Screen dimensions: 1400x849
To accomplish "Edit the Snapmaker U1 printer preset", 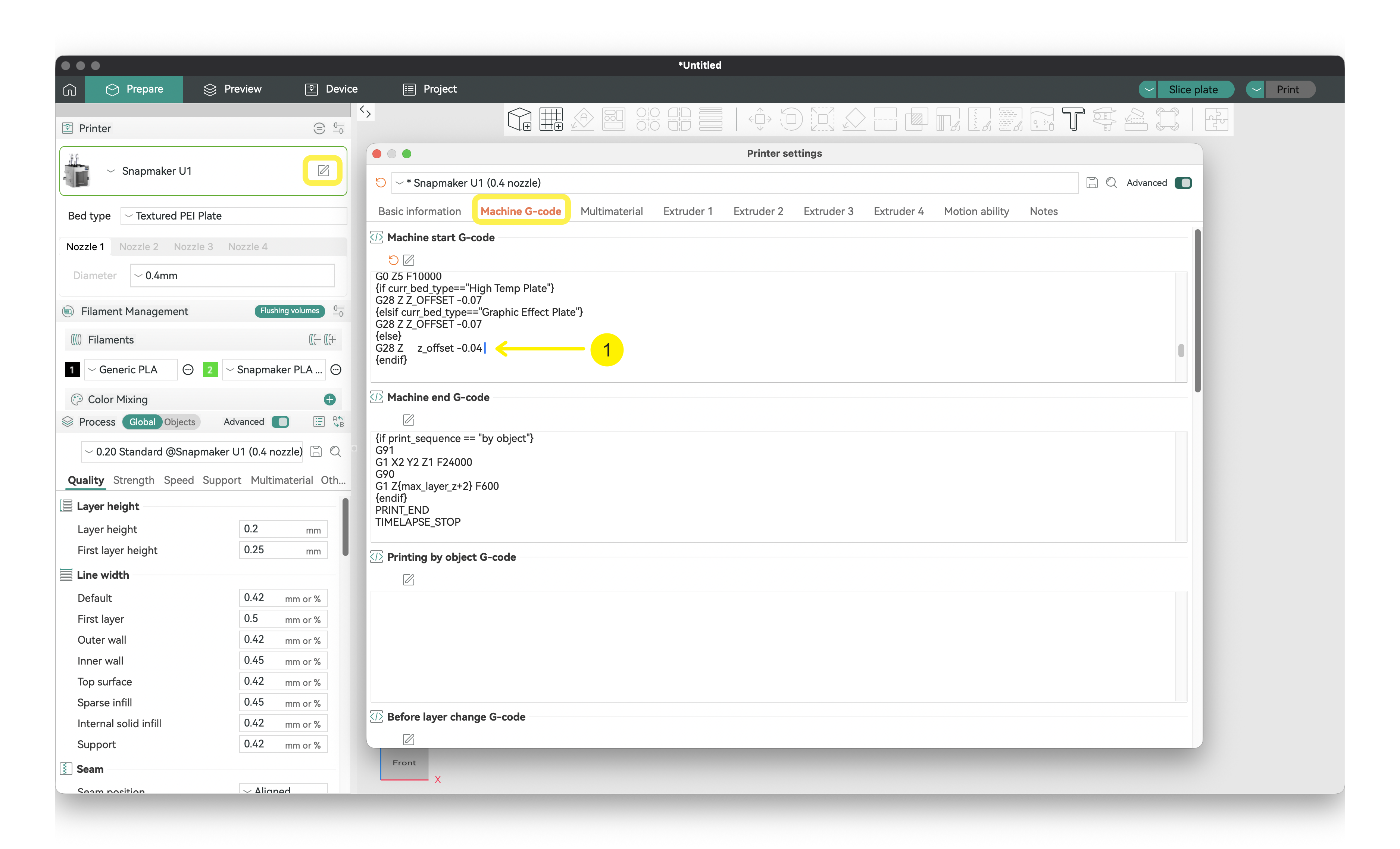I will pos(323,171).
